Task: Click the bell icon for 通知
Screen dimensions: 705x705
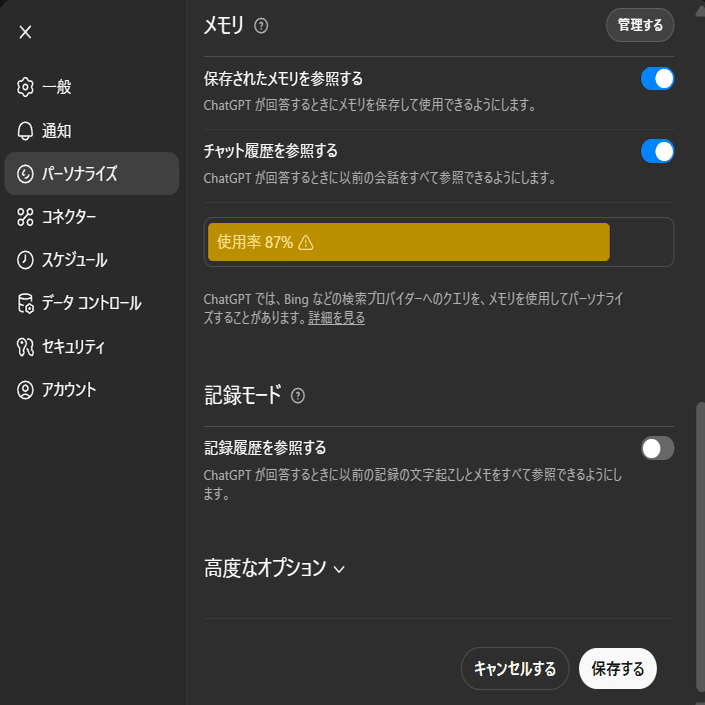Action: [26, 131]
